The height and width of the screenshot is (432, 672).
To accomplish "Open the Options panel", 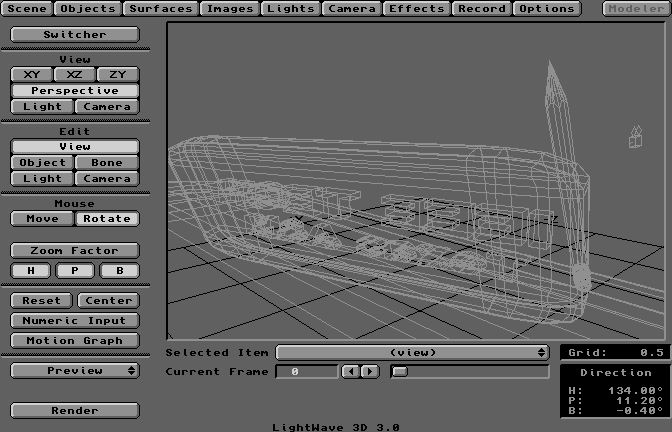I will (547, 9).
